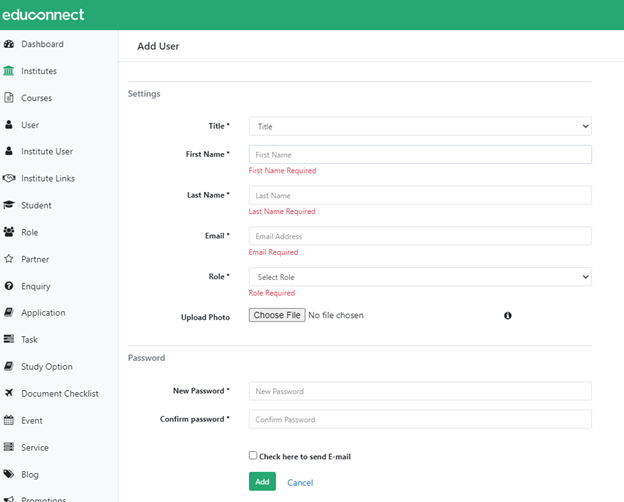Open Institutes via the green building icon
624x502 pixels.
click(x=8, y=71)
